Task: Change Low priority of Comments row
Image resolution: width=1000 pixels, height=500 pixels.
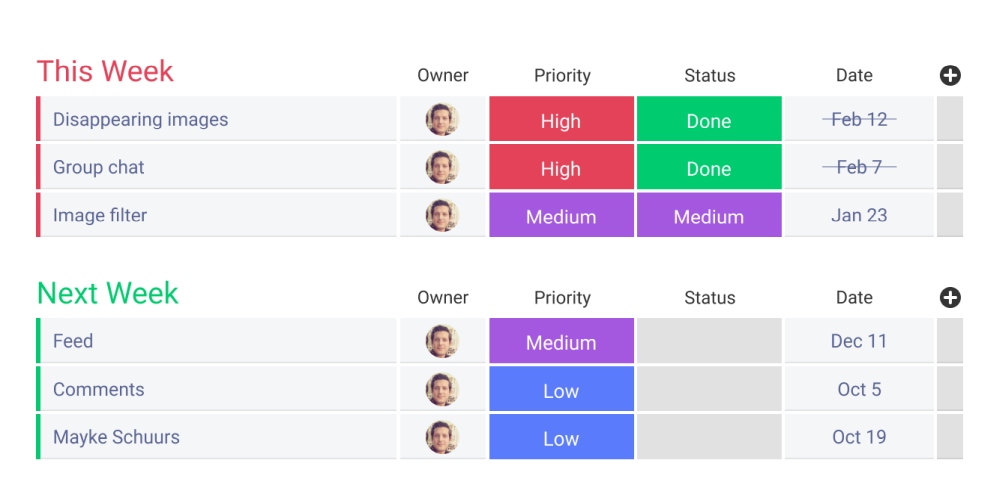Action: coord(561,390)
